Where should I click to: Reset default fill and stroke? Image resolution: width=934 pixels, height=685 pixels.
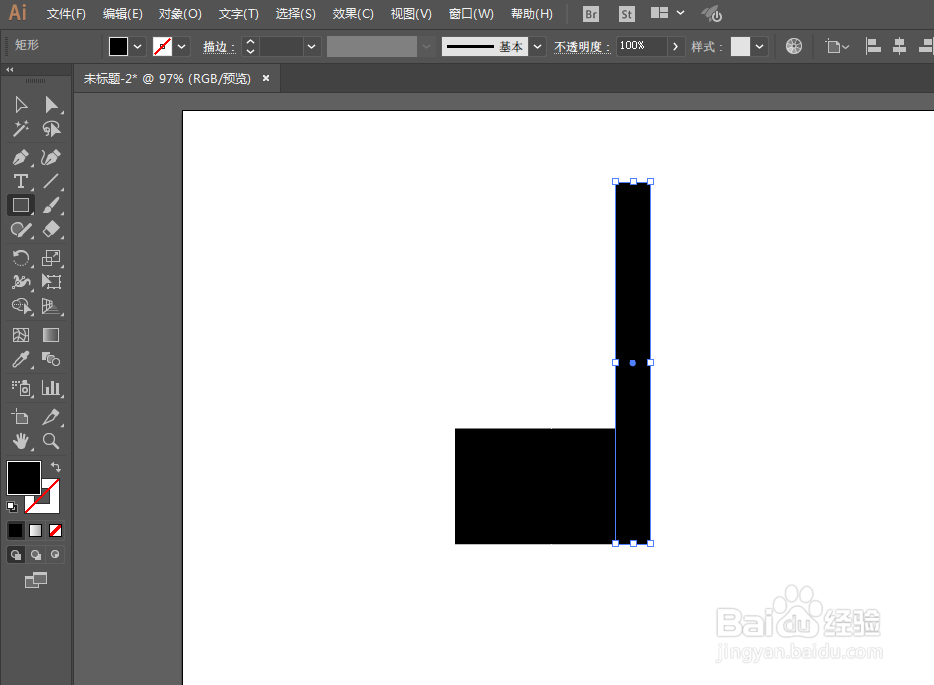(x=12, y=507)
